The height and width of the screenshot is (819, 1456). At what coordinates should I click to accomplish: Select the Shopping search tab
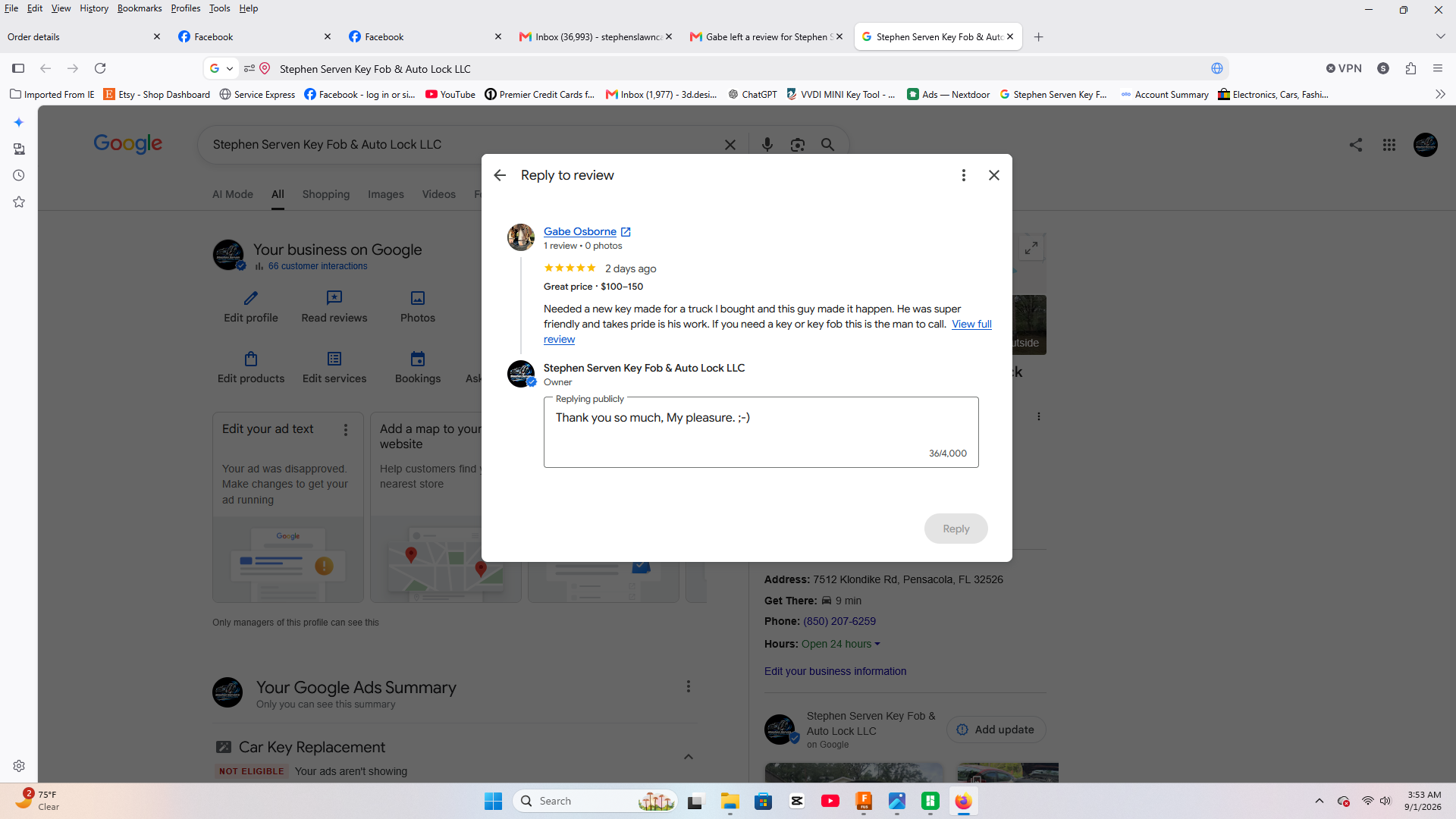point(326,194)
